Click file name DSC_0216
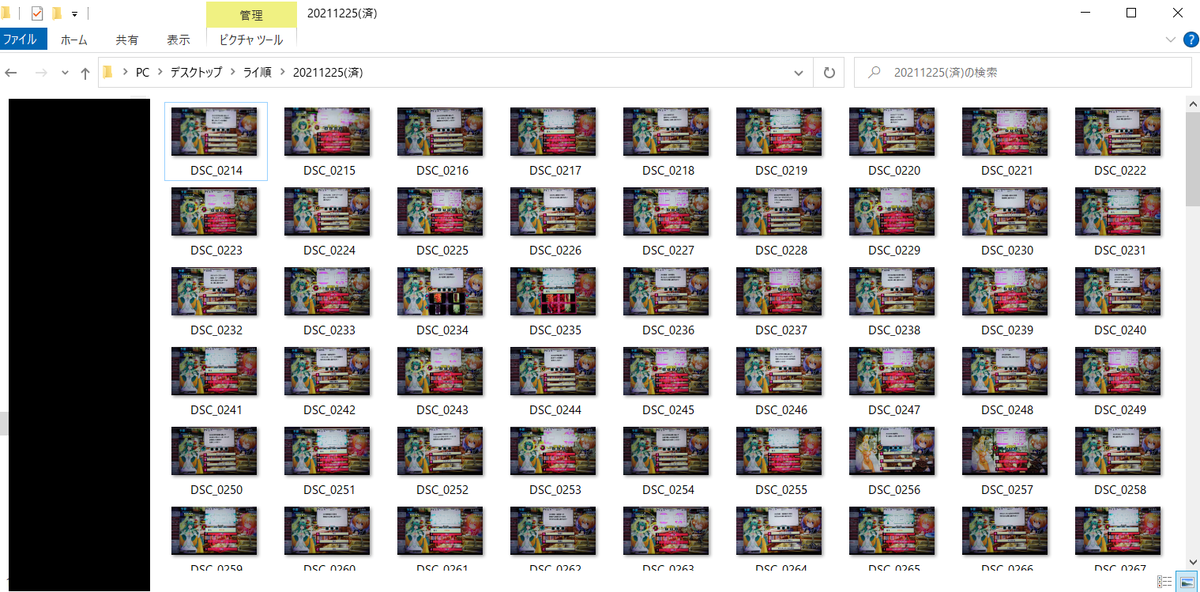 tap(442, 171)
